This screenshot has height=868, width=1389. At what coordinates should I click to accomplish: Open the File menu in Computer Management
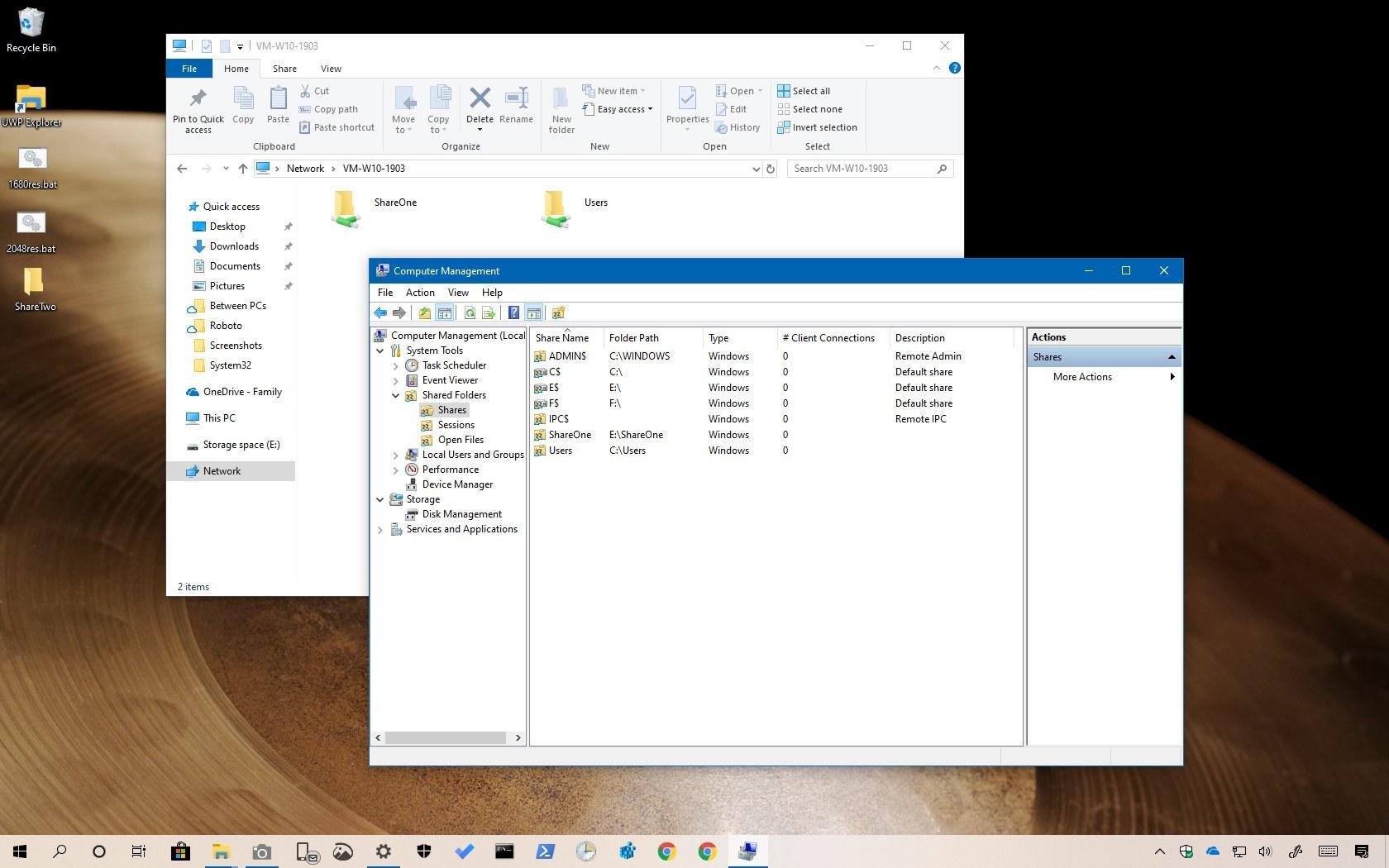point(385,293)
